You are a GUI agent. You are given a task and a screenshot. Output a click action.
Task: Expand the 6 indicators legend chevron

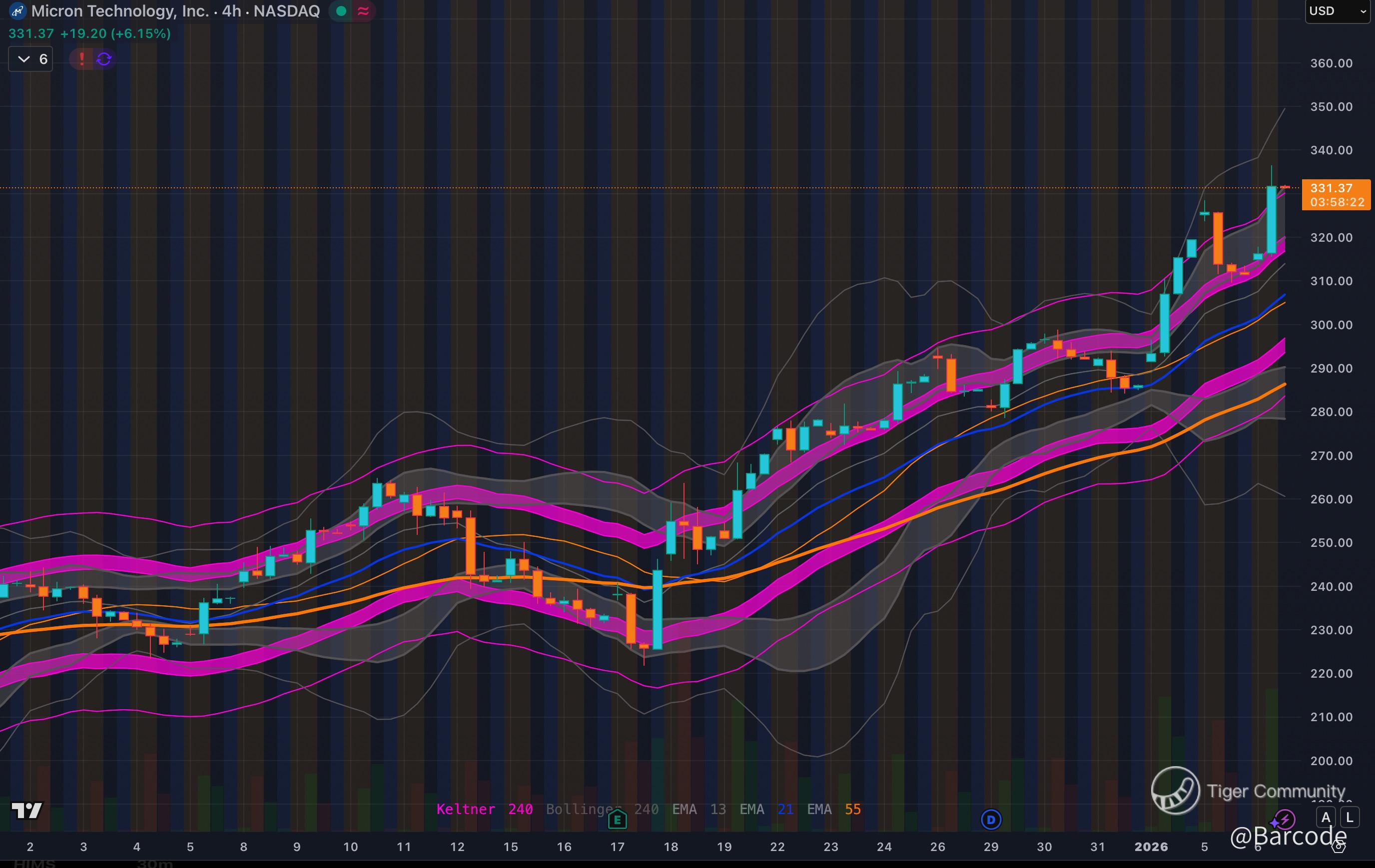24,59
